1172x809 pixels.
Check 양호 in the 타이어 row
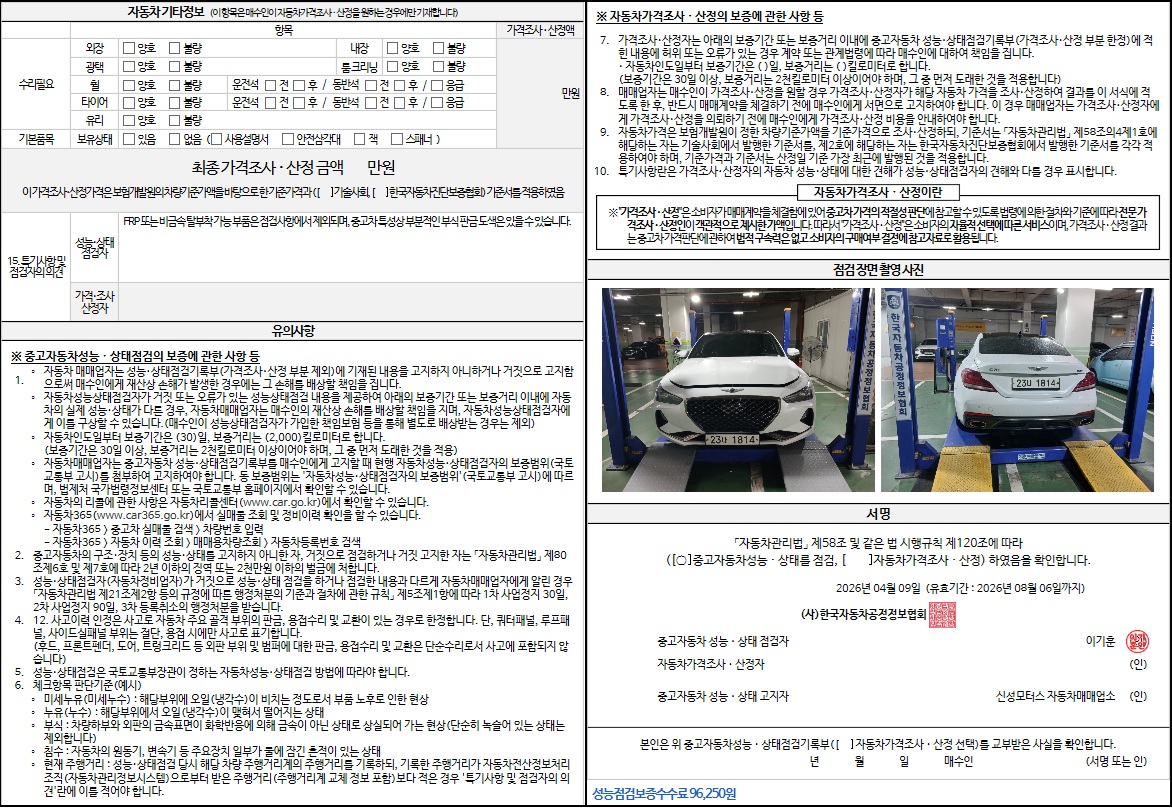[129, 102]
